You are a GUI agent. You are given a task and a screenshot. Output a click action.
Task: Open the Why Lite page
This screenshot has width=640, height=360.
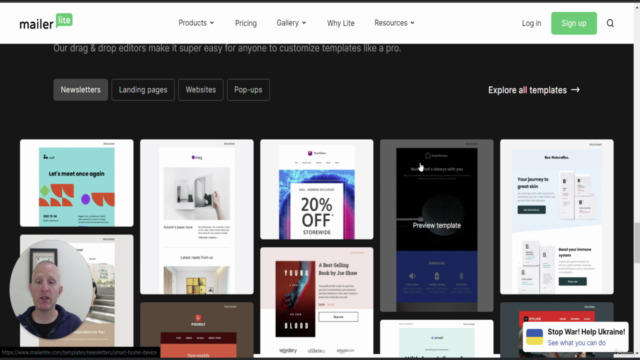(340, 23)
